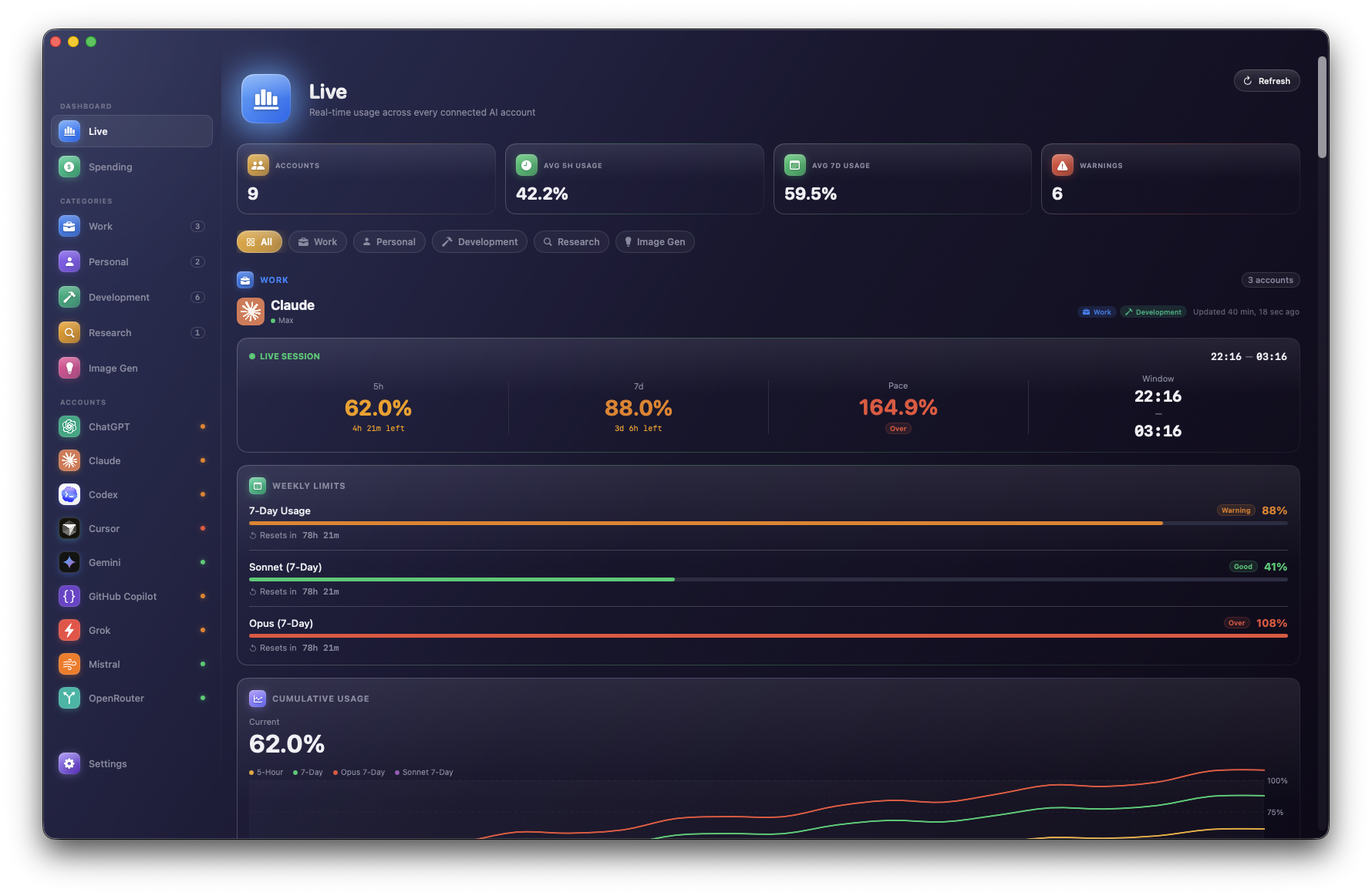Click the 7-Day Usage progress bar
1372x896 pixels.
tap(768, 524)
